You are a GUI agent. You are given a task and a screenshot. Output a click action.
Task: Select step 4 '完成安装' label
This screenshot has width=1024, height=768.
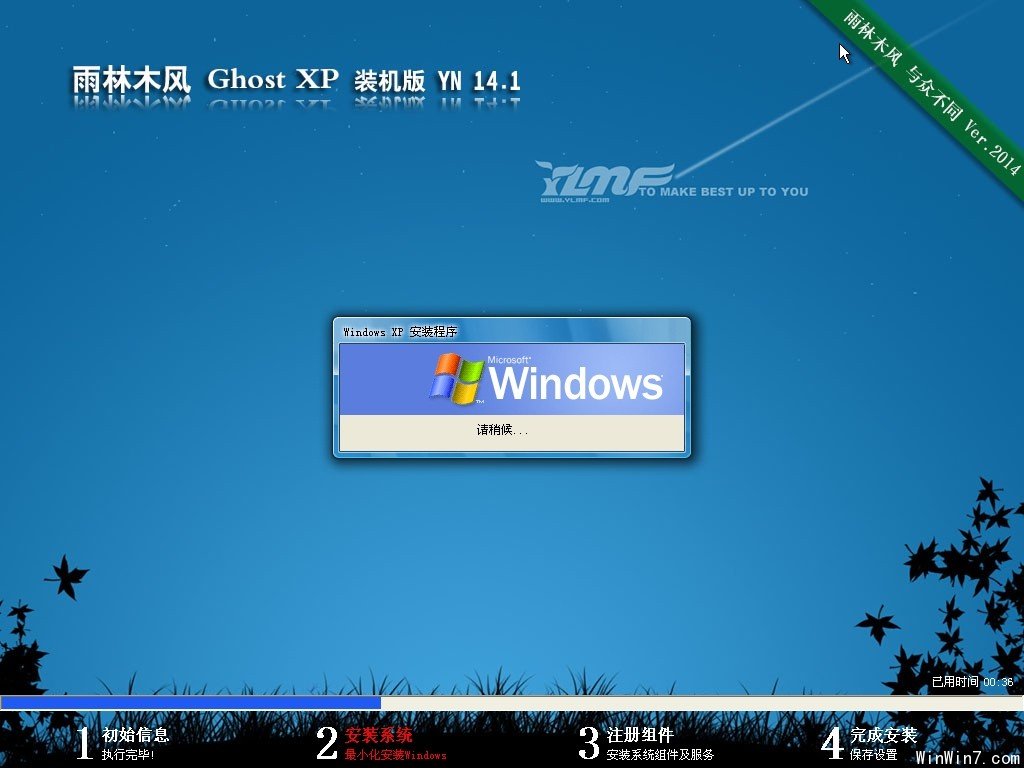[884, 735]
